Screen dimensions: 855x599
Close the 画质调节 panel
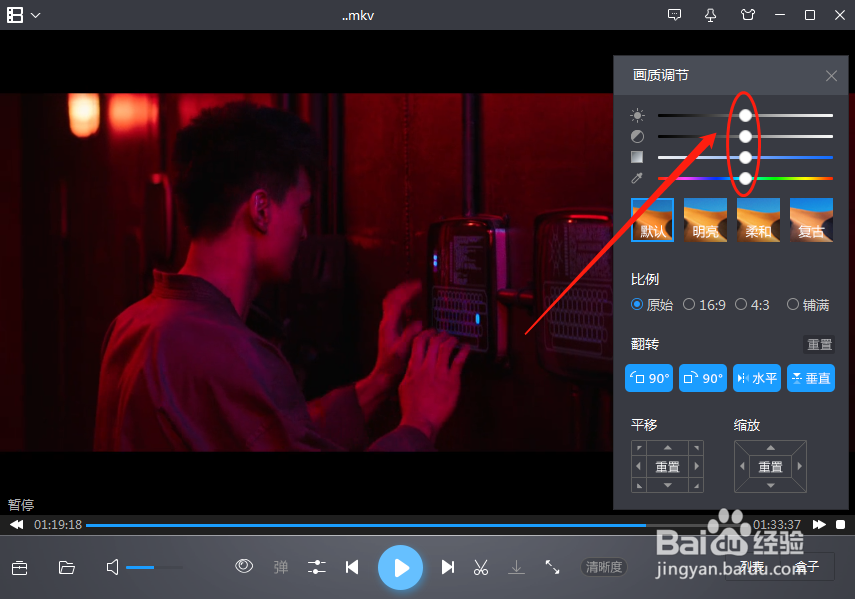click(x=831, y=76)
